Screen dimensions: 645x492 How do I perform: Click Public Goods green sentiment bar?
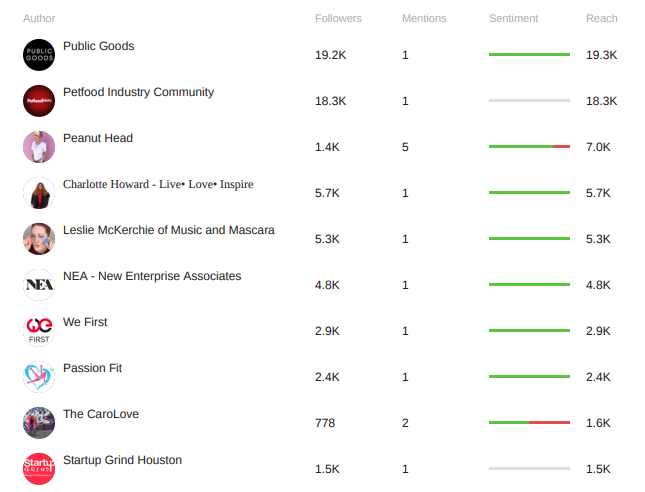tap(529, 55)
